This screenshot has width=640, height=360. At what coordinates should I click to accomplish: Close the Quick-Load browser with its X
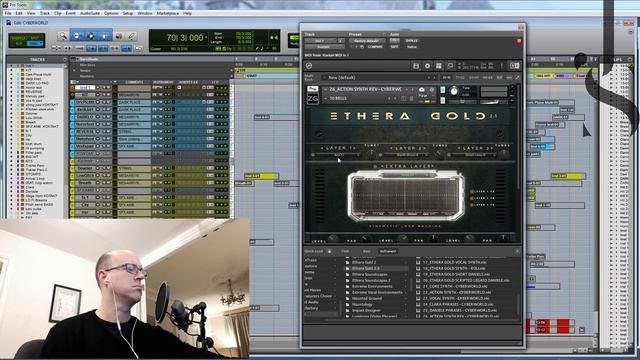[x=517, y=251]
